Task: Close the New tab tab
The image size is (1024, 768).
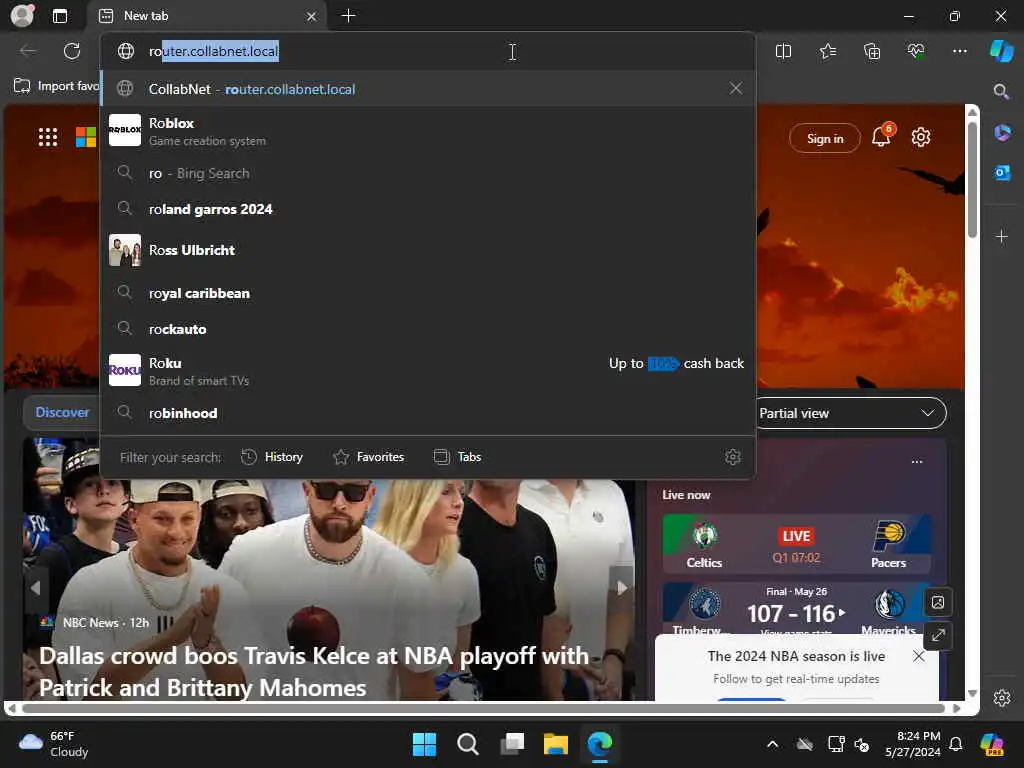Action: point(312,16)
